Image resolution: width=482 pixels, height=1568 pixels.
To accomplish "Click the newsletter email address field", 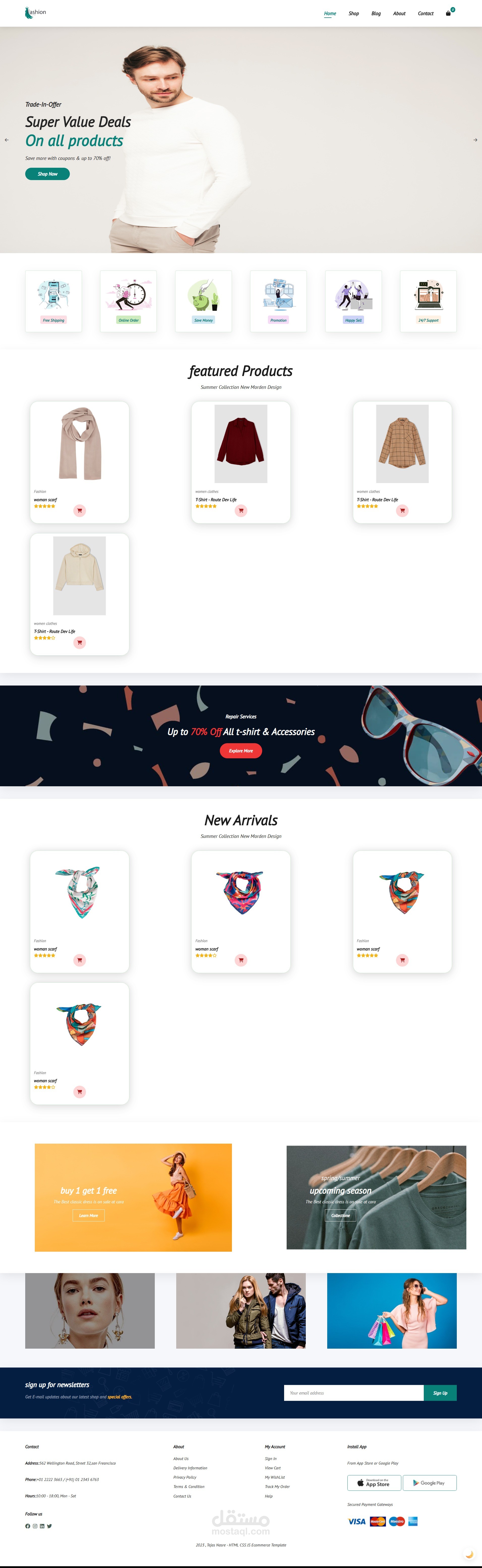I will click(353, 1393).
